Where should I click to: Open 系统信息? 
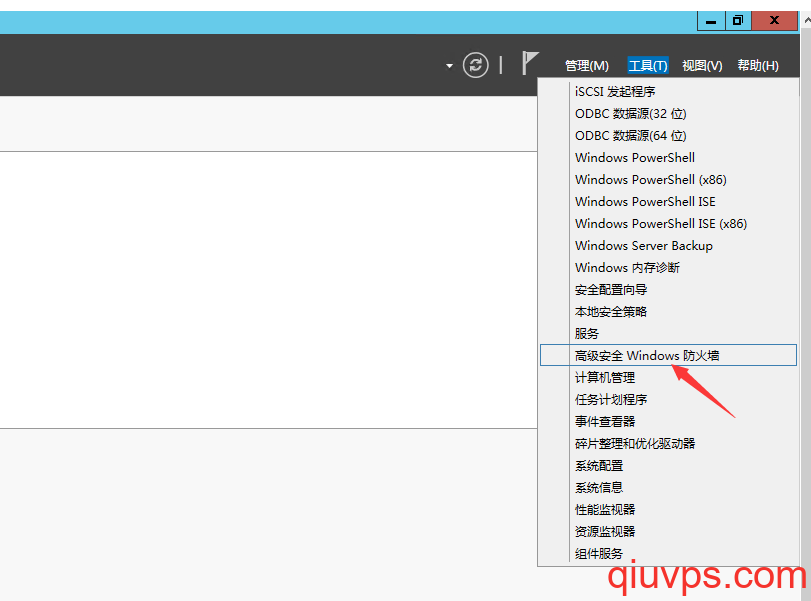[x=668, y=487]
